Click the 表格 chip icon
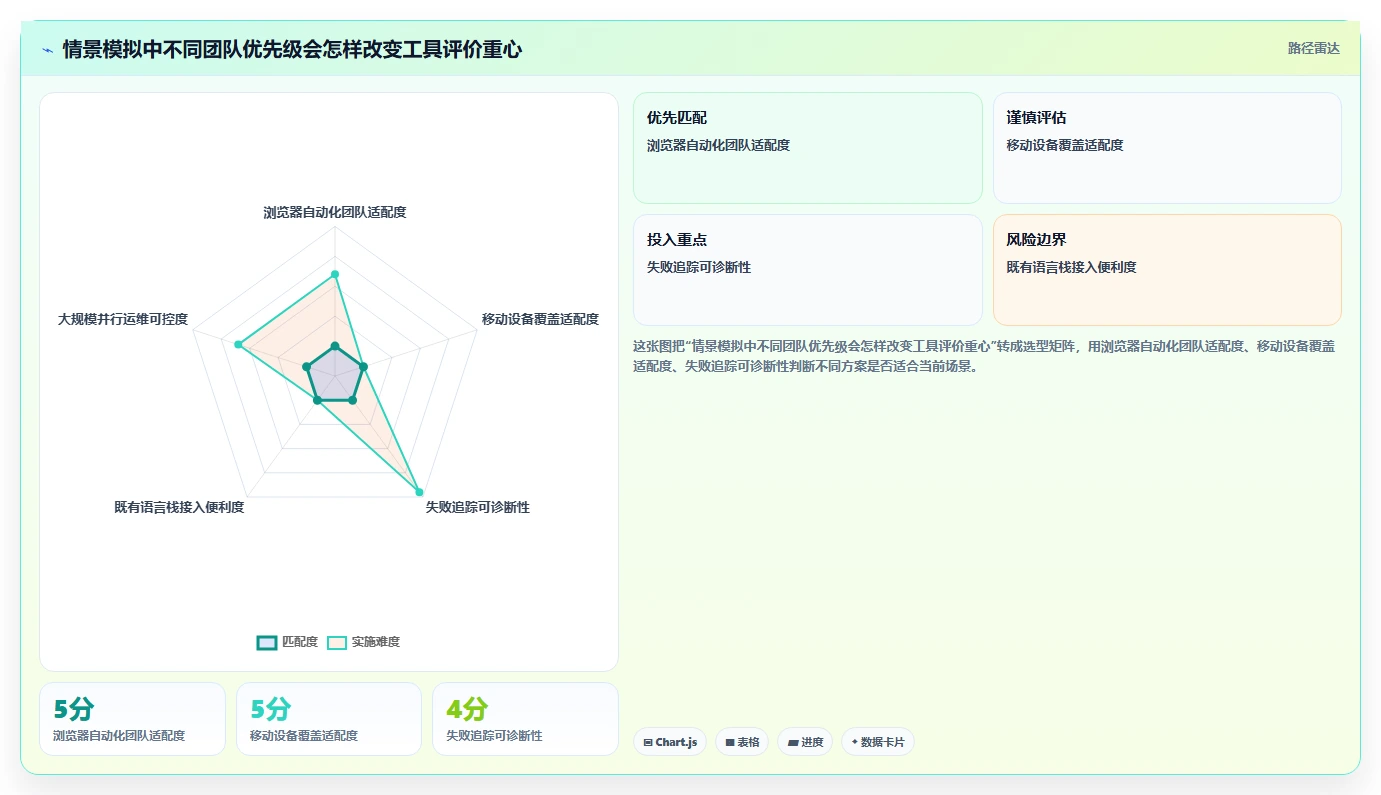The image size is (1381, 795). point(730,742)
